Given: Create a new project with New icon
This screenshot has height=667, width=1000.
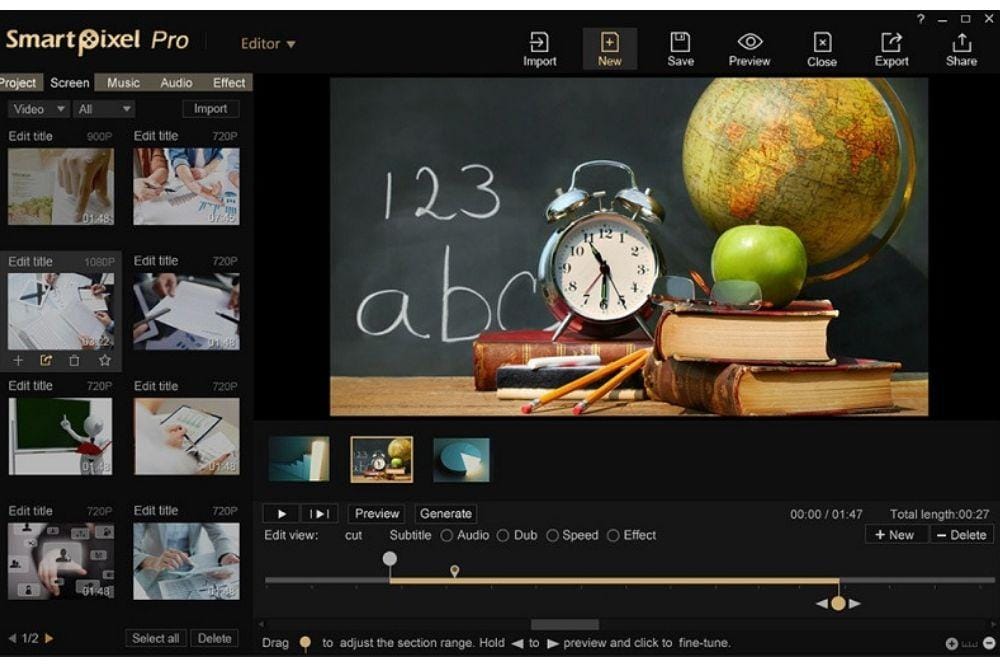Looking at the screenshot, I should (609, 48).
